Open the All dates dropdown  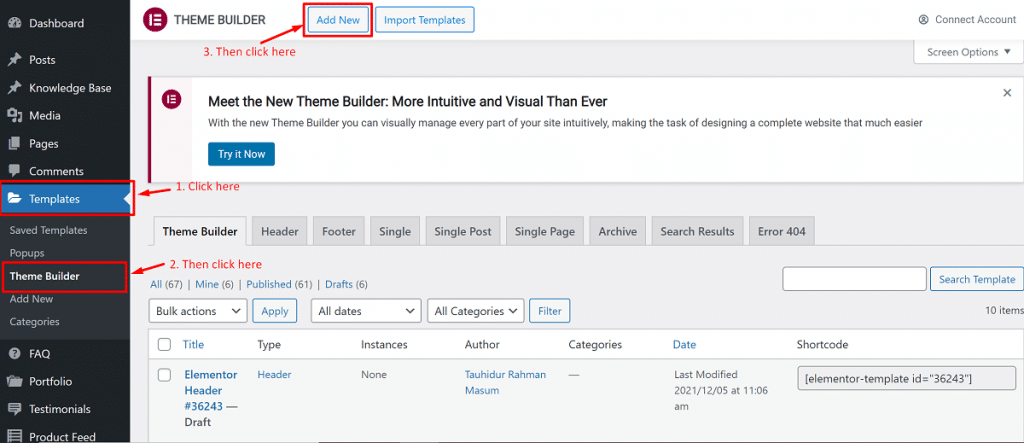(x=366, y=311)
